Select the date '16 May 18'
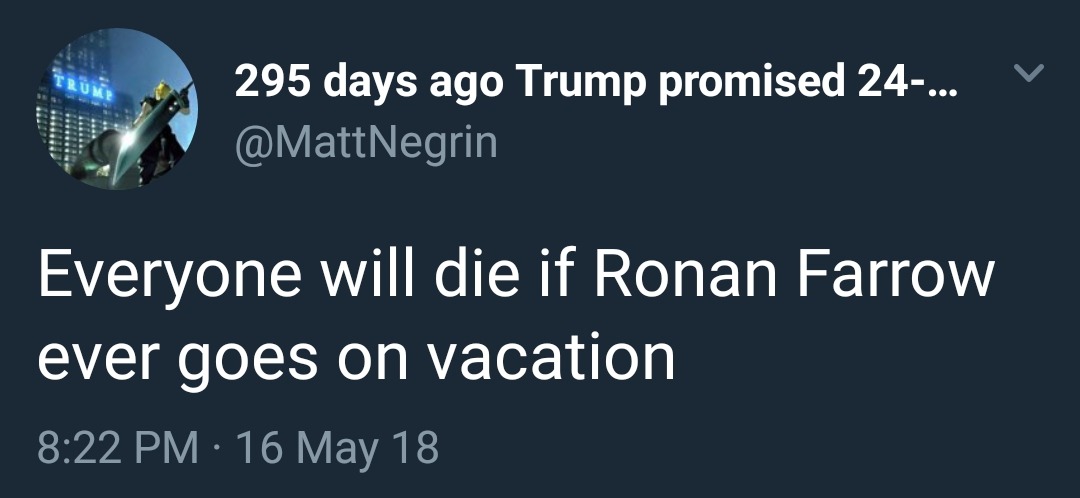Screen dimensions: 1080x498 tap(336, 447)
